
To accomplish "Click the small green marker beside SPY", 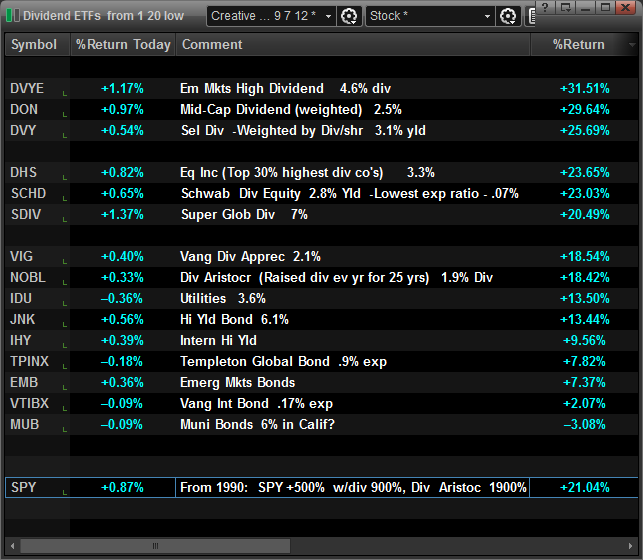I will coord(64,493).
